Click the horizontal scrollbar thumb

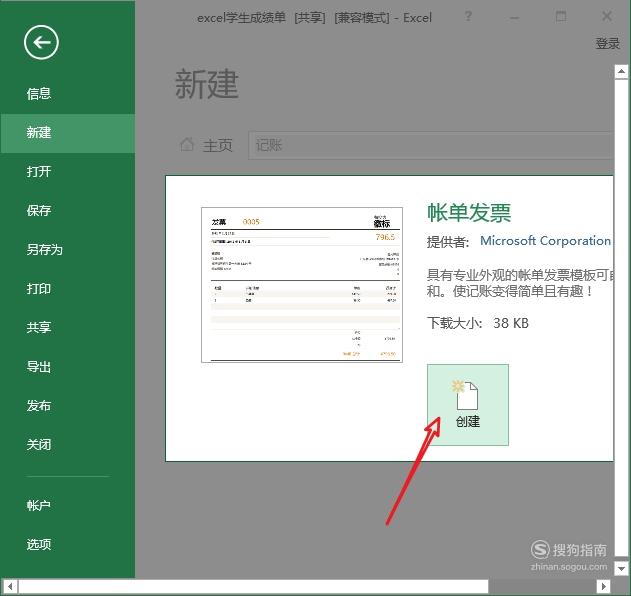[x=254, y=586]
